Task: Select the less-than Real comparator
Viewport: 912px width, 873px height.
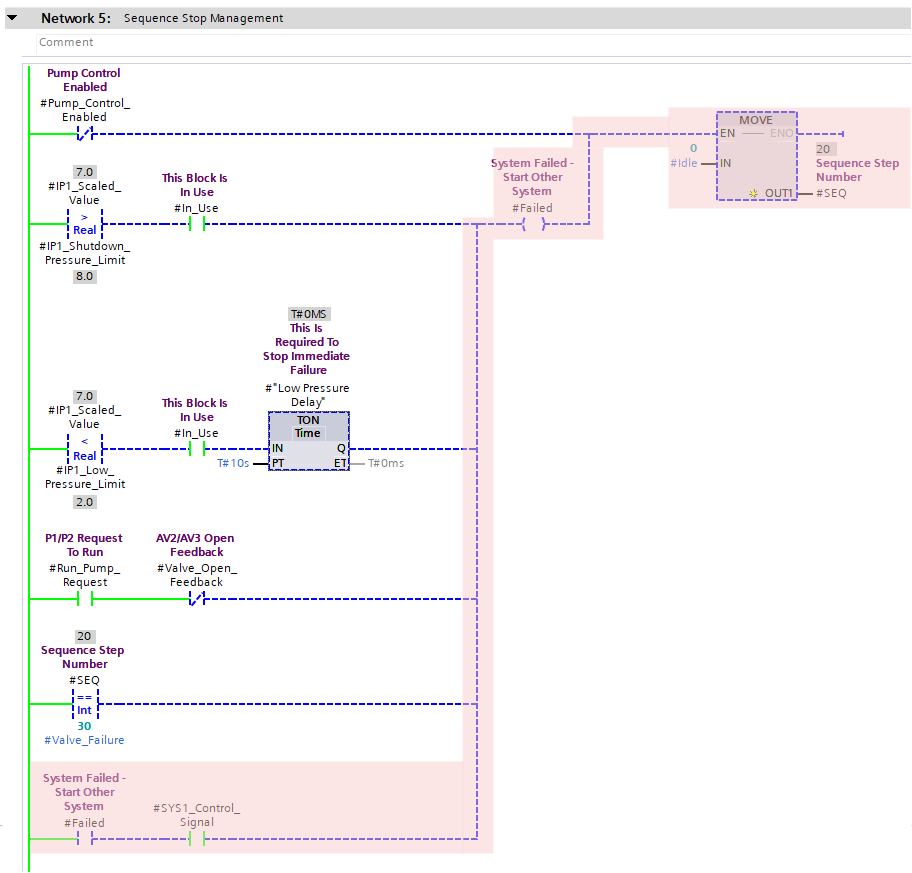Action: 85,448
